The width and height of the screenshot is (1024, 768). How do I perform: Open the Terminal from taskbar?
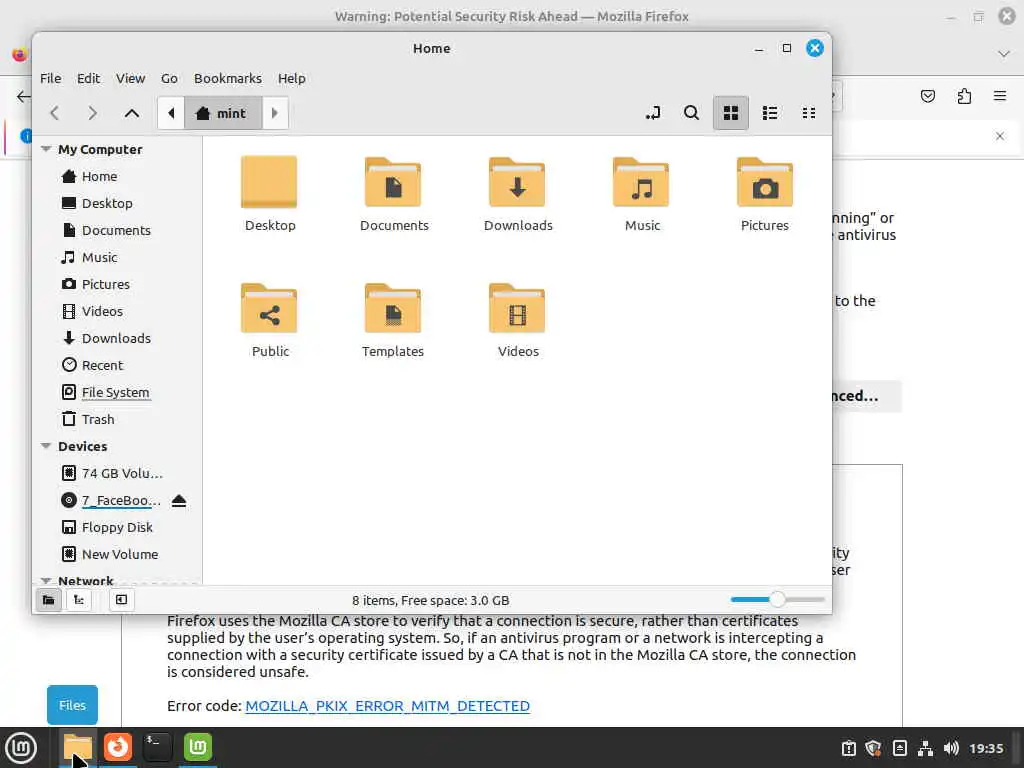(x=157, y=746)
